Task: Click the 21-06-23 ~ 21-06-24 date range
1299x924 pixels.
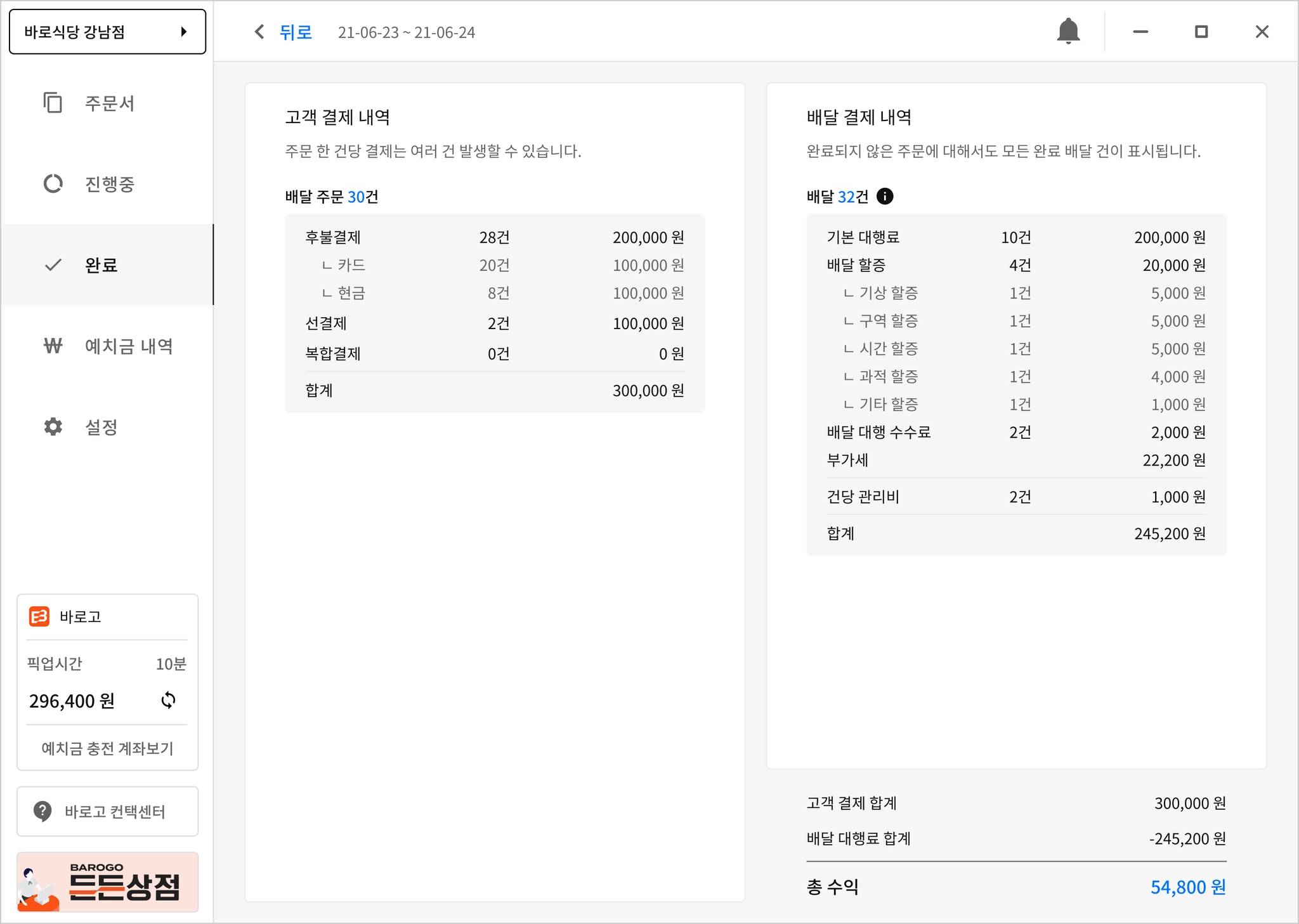Action: click(406, 32)
